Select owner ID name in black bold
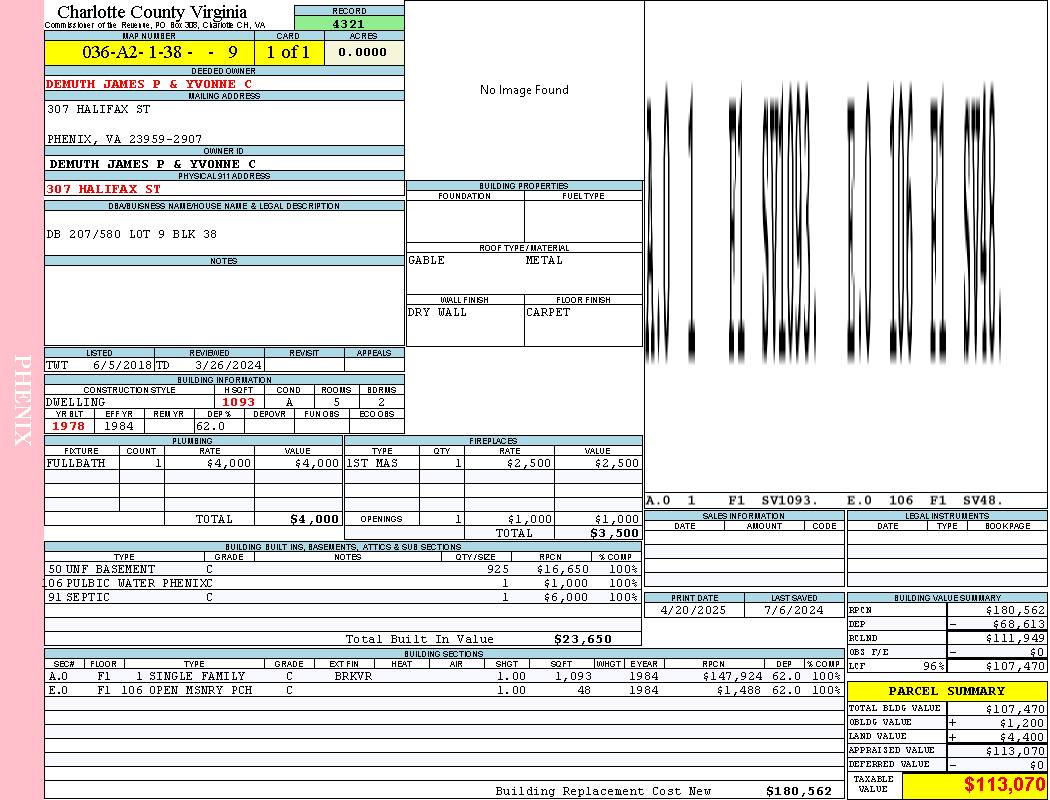Screen dimensions: 1050x800 153,164
